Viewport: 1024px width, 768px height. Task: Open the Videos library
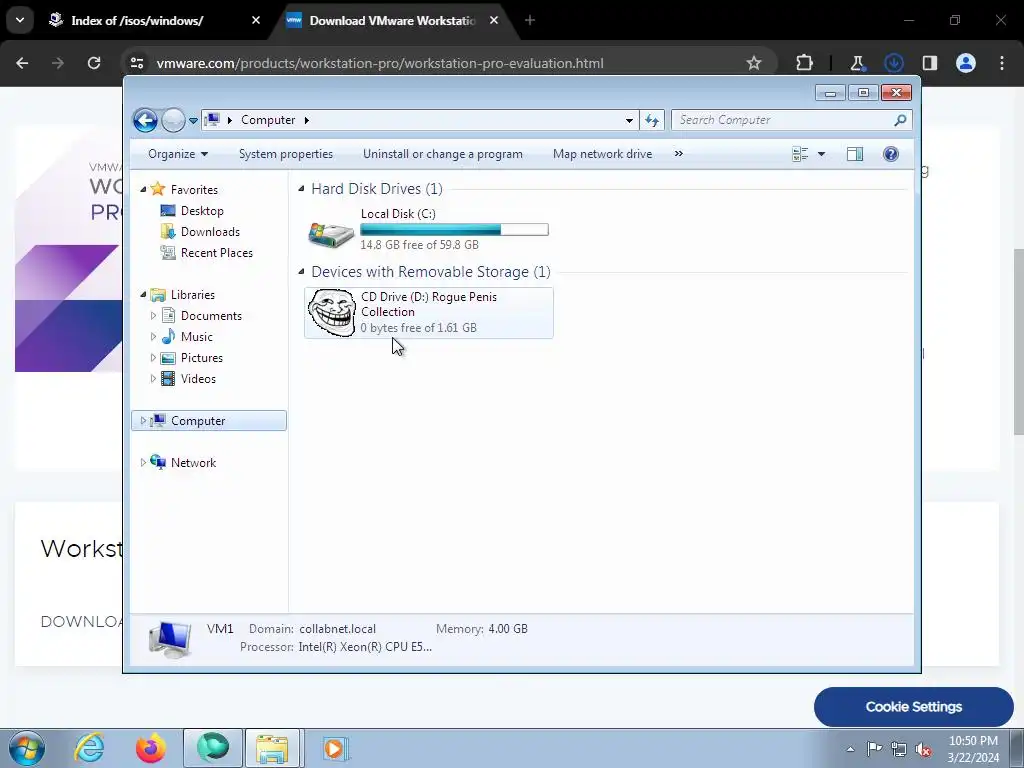pos(198,379)
